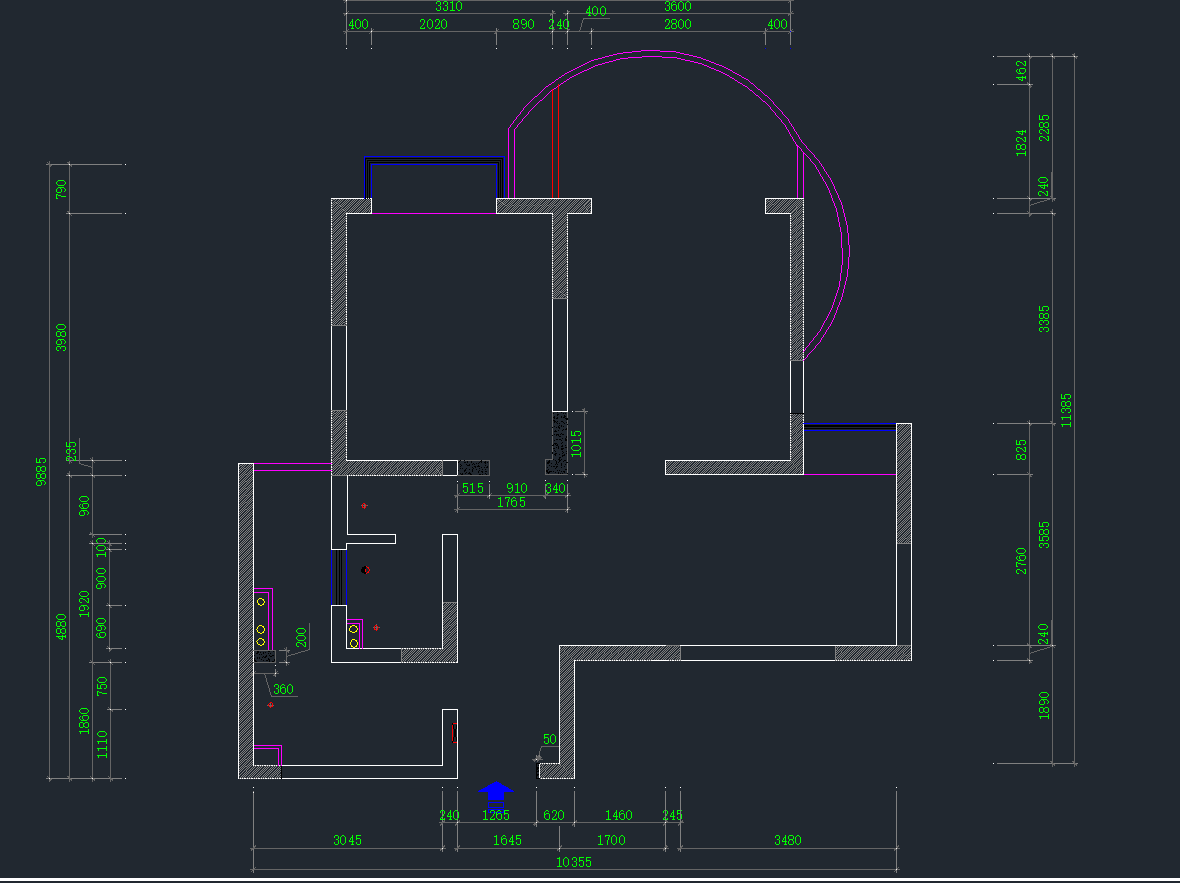Select the overall height dimension 11385

1068,410
